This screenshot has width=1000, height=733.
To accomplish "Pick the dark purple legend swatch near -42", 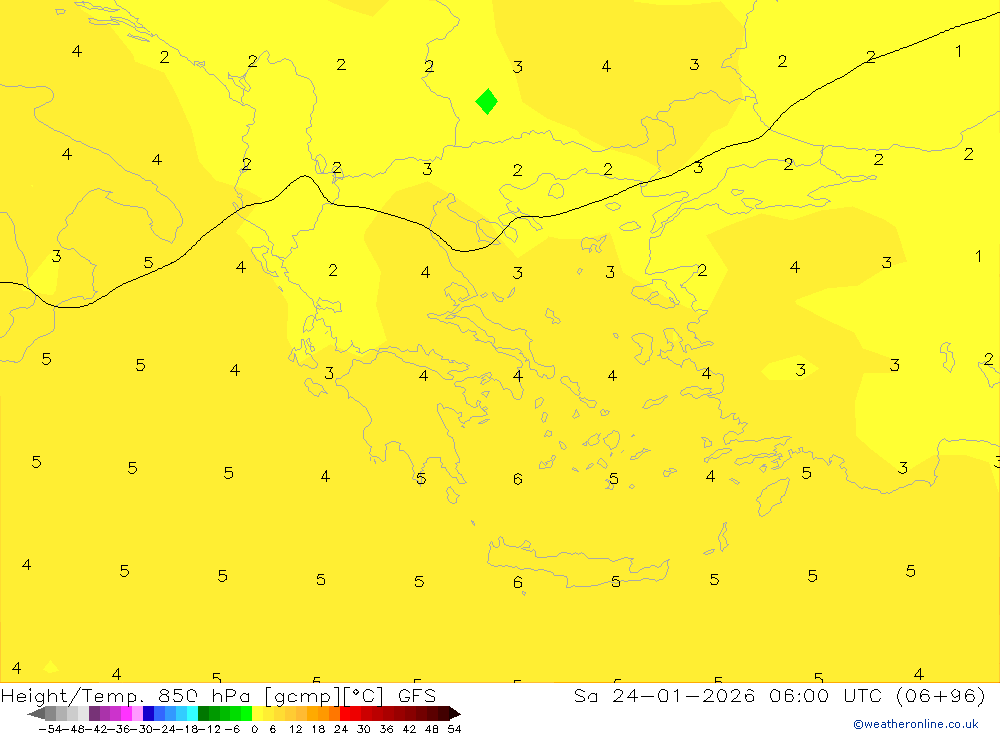I will [x=94, y=714].
